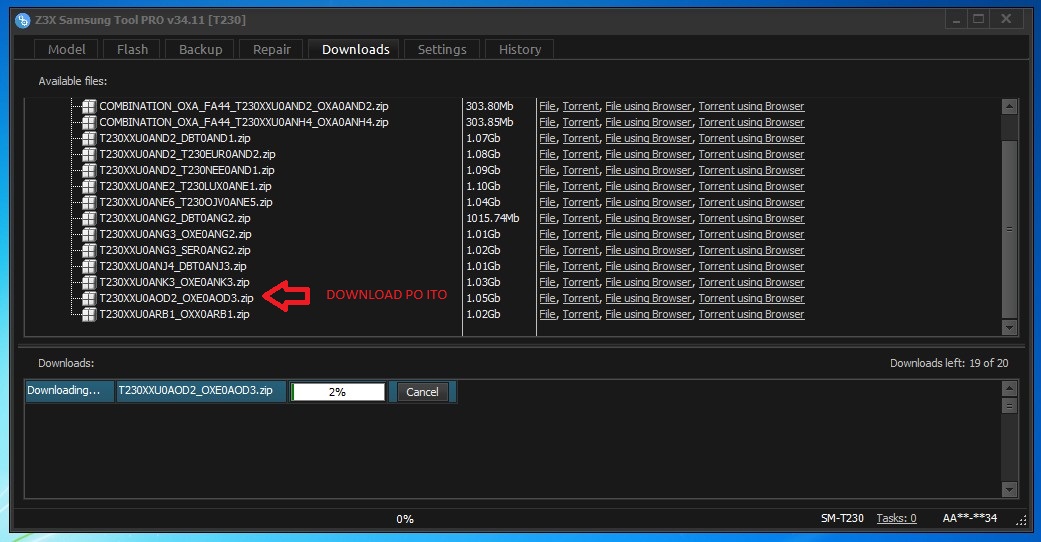The image size is (1041, 542).
Task: Click scroll-down arrow of Downloads list
Action: click(1009, 490)
